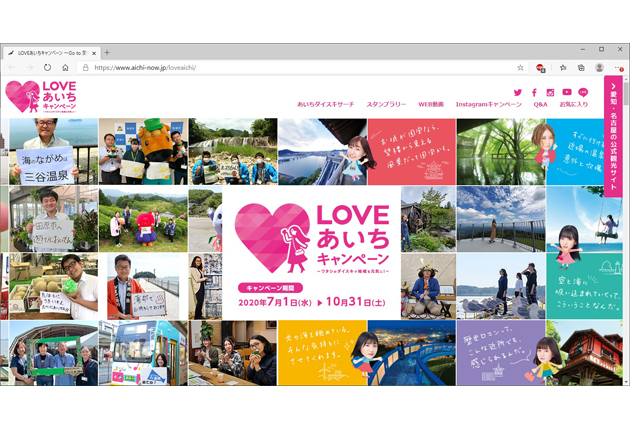Open the Instagram social icon
Screen dimensions: 630x430
click(x=550, y=92)
